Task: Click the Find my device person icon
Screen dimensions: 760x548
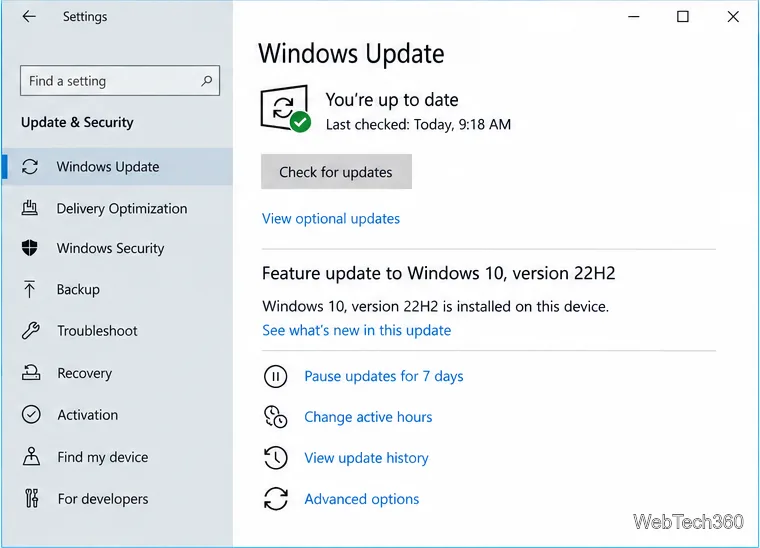Action: (x=32, y=456)
